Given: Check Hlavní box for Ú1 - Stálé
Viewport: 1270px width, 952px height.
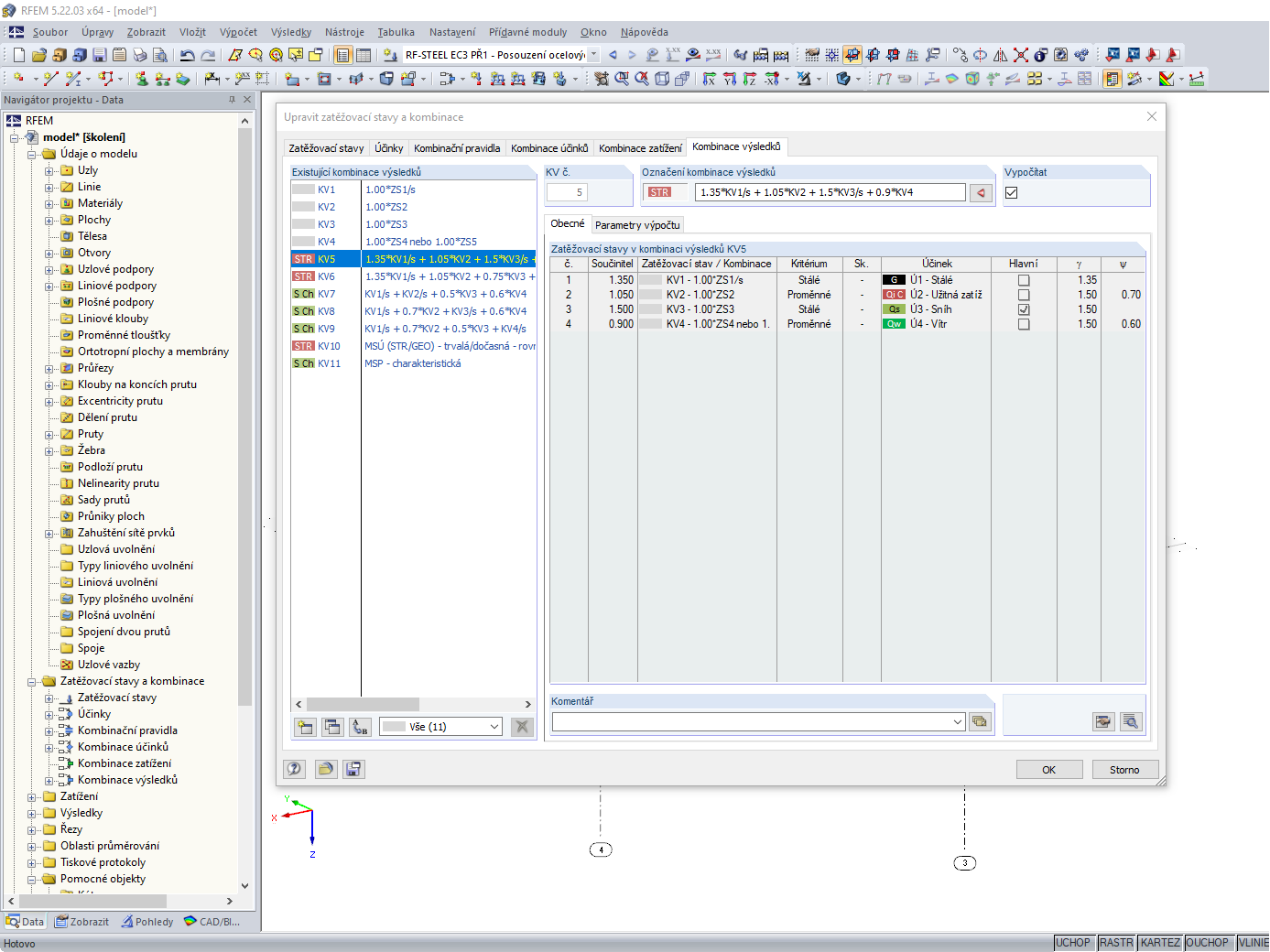Looking at the screenshot, I should 1024,280.
